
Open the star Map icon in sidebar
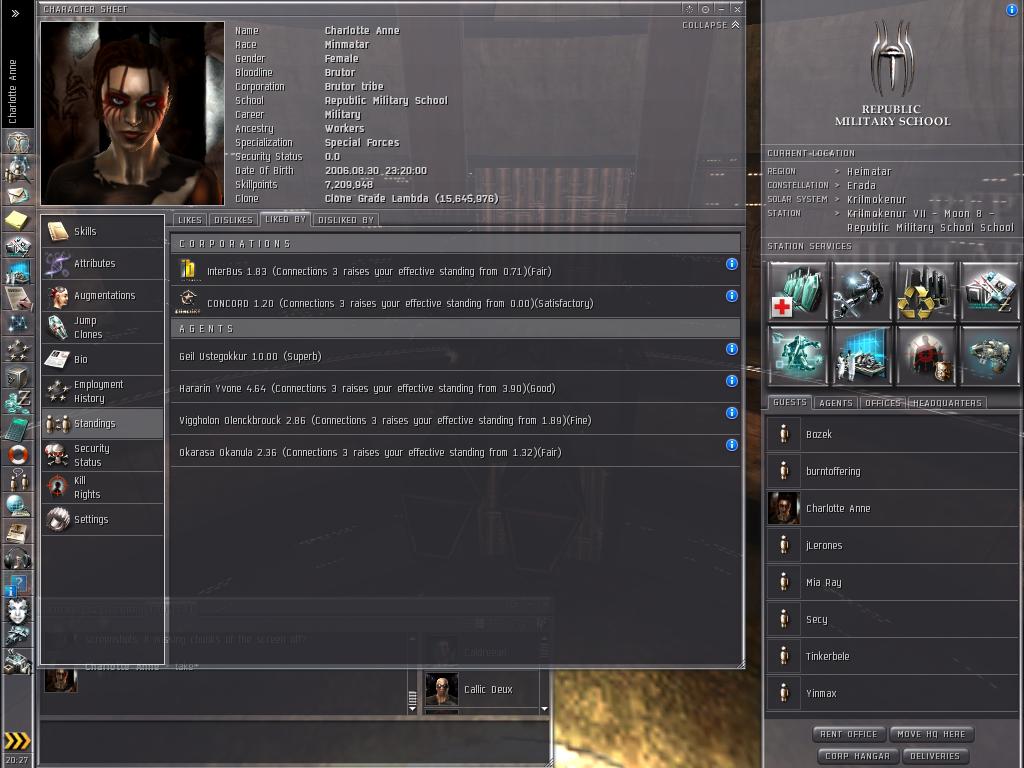tap(18, 323)
